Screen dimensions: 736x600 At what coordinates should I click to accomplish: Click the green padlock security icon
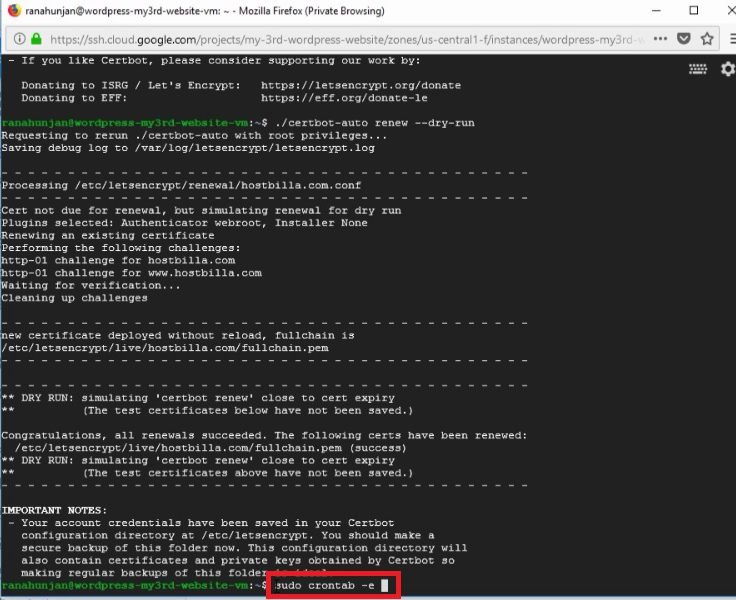(x=36, y=39)
